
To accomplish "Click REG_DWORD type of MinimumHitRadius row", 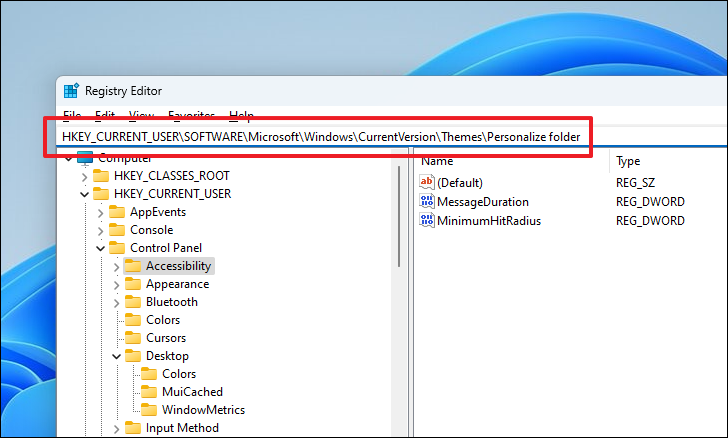I will pyautogui.click(x=650, y=221).
